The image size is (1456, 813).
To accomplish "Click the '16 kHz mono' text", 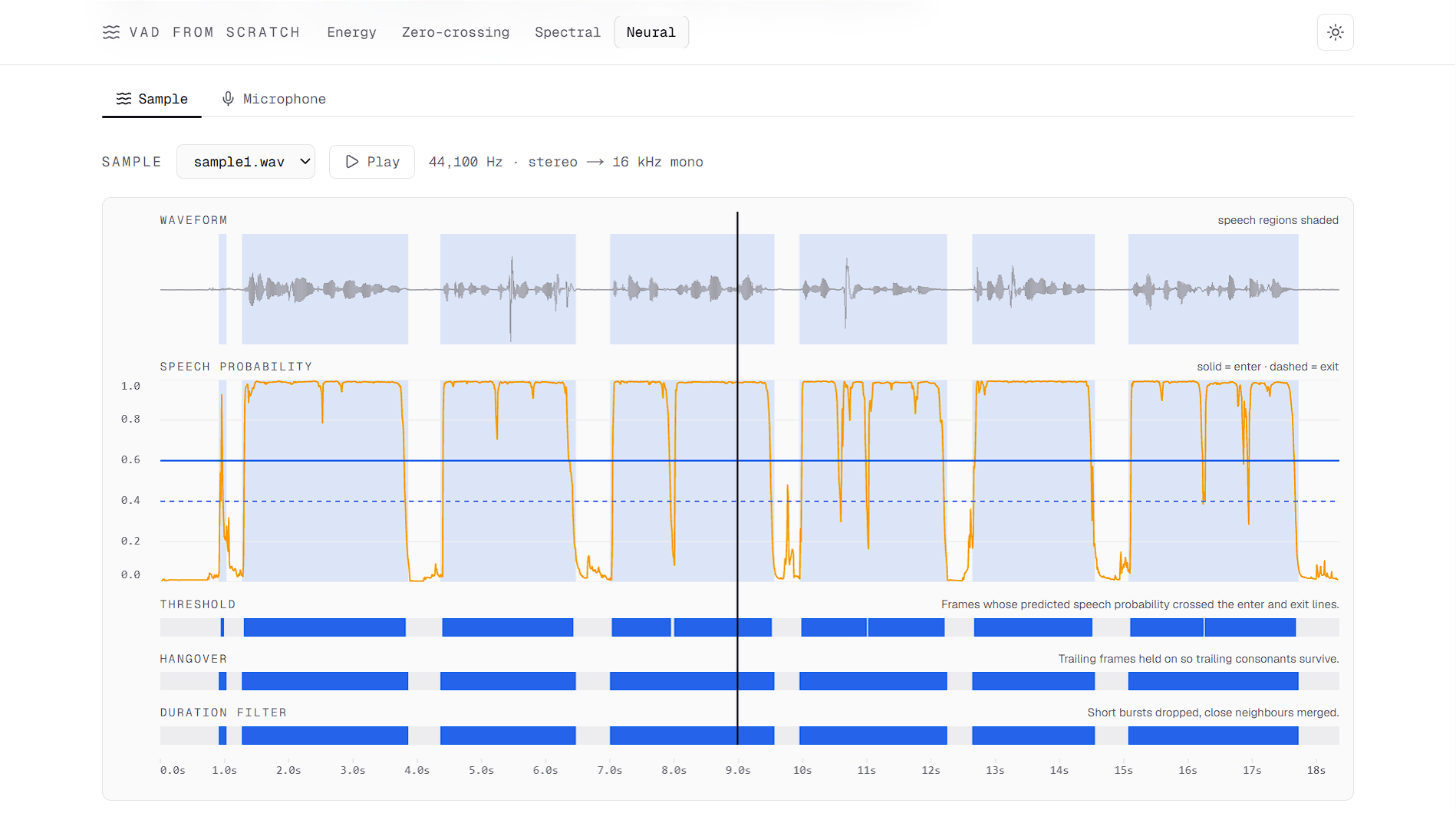I will pyautogui.click(x=657, y=162).
